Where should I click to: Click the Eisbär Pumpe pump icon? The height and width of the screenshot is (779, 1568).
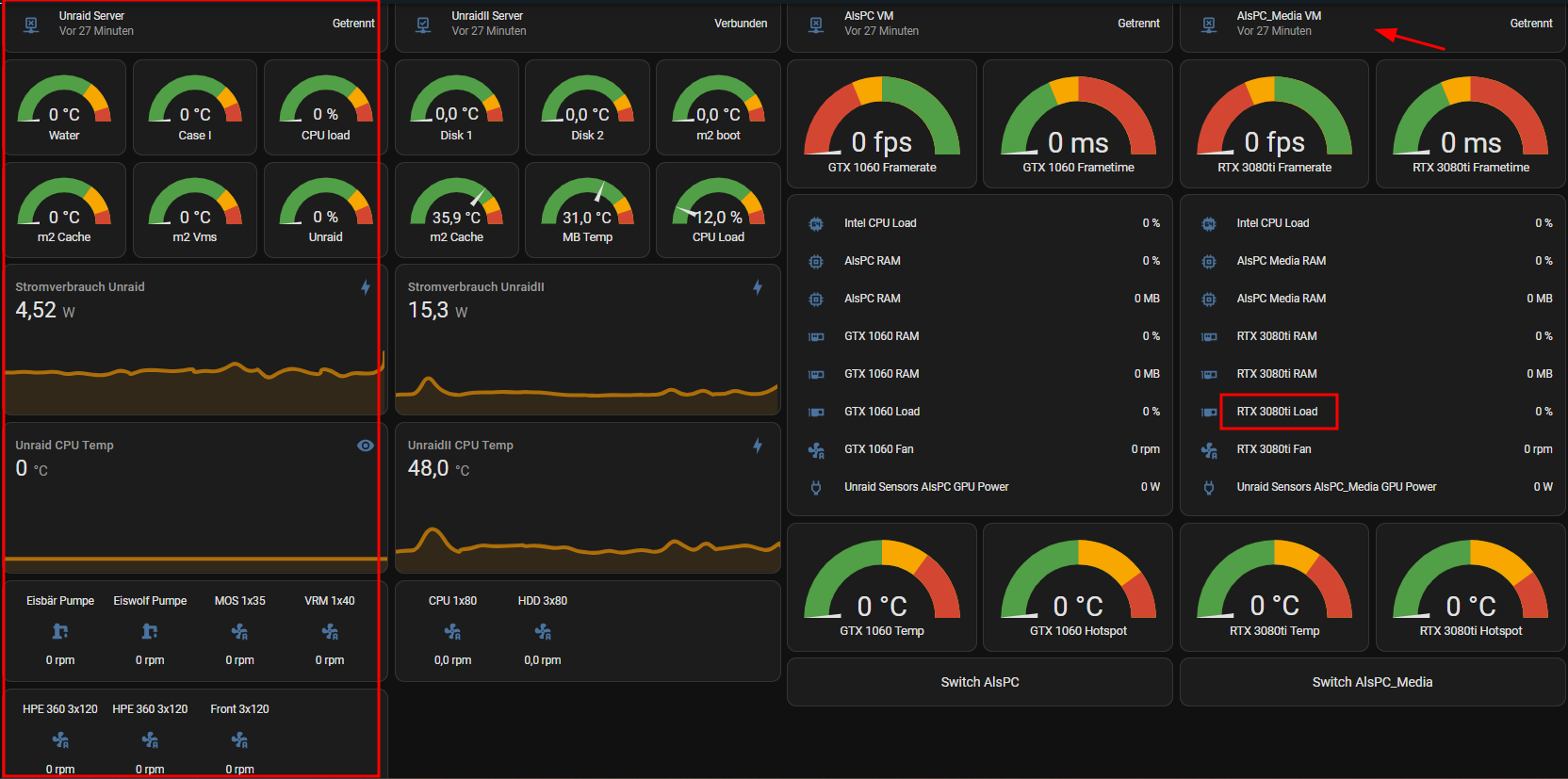(x=60, y=631)
